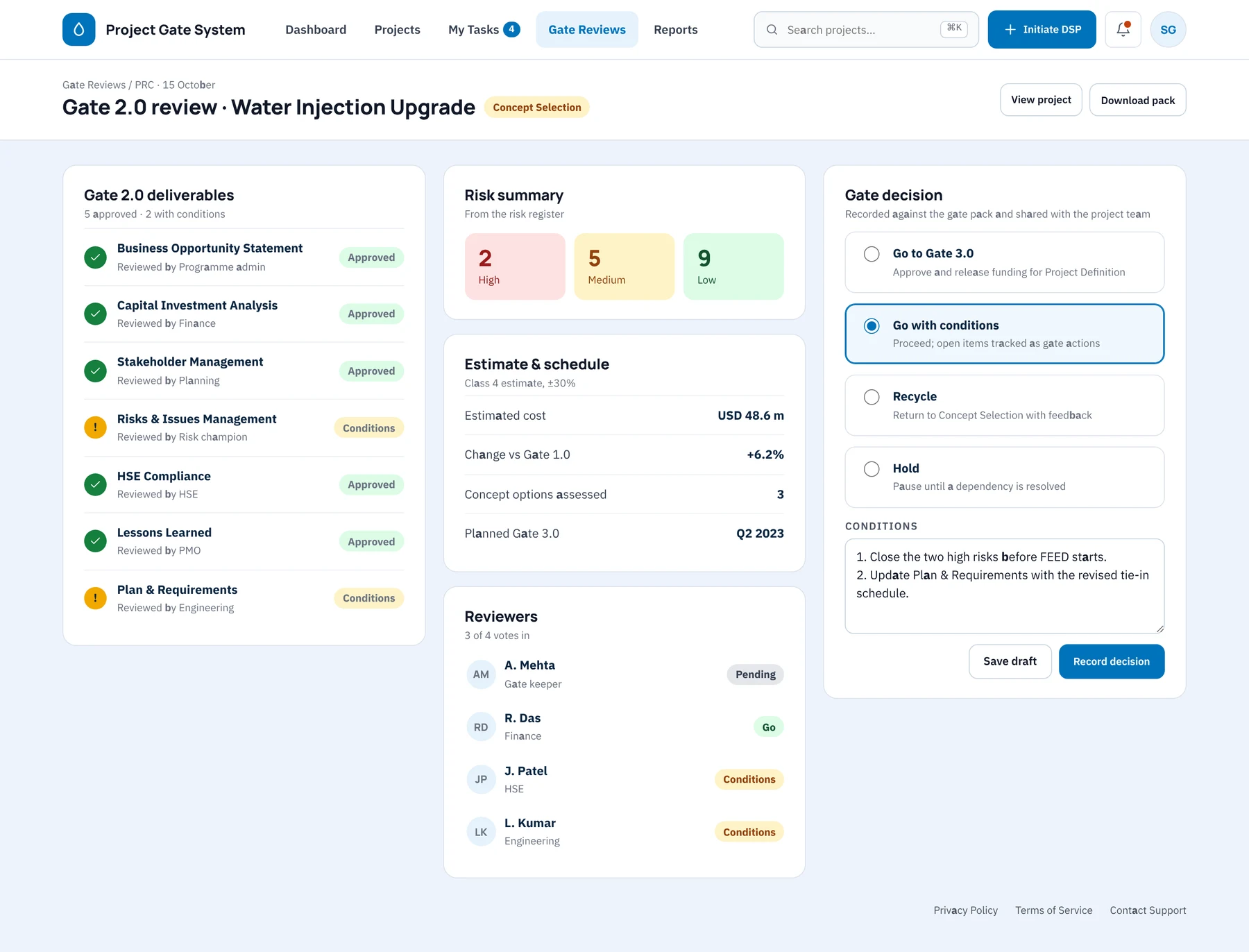Screen dimensions: 1249x952
Task: Click green check icon for Stakeholder Management
Action: pos(95,371)
